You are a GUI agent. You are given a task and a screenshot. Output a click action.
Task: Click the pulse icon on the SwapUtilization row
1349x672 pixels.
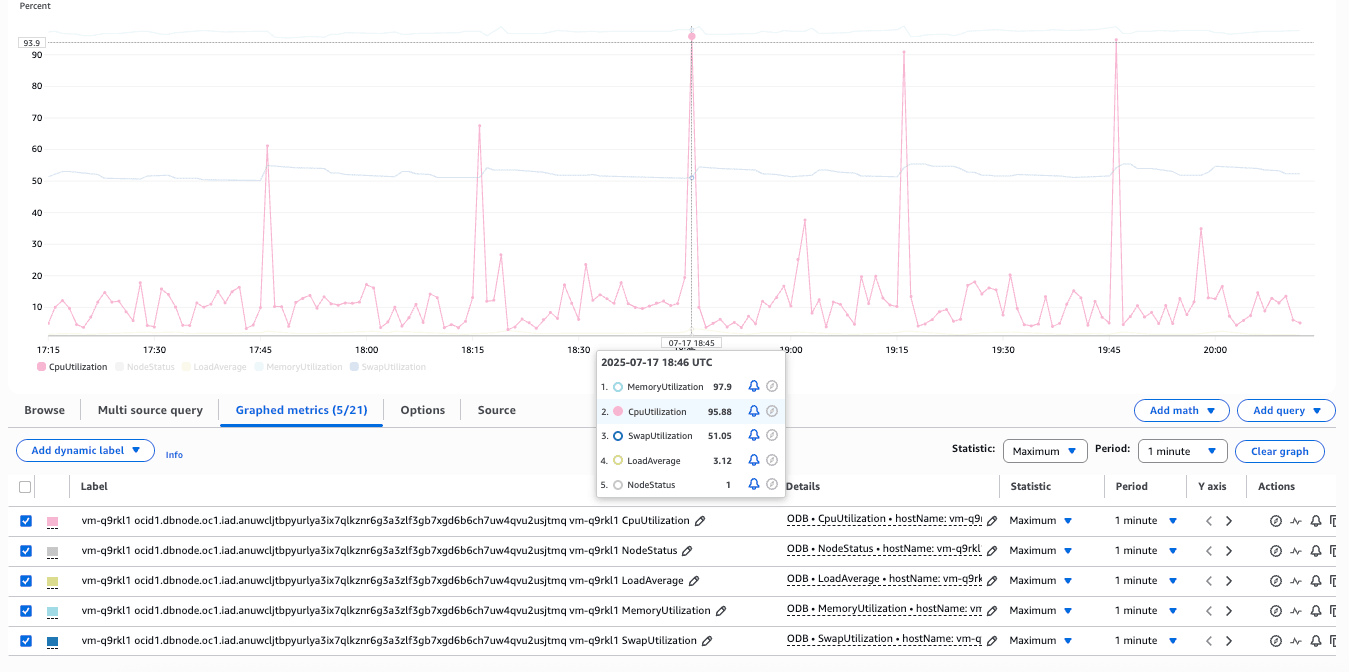pyautogui.click(x=1296, y=640)
